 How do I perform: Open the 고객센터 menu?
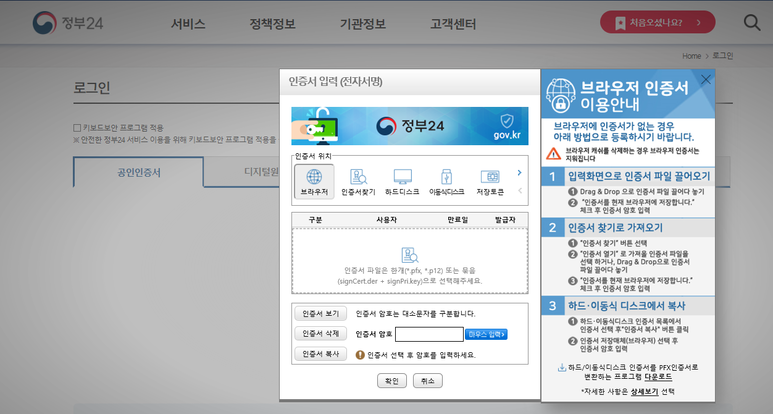click(x=453, y=24)
